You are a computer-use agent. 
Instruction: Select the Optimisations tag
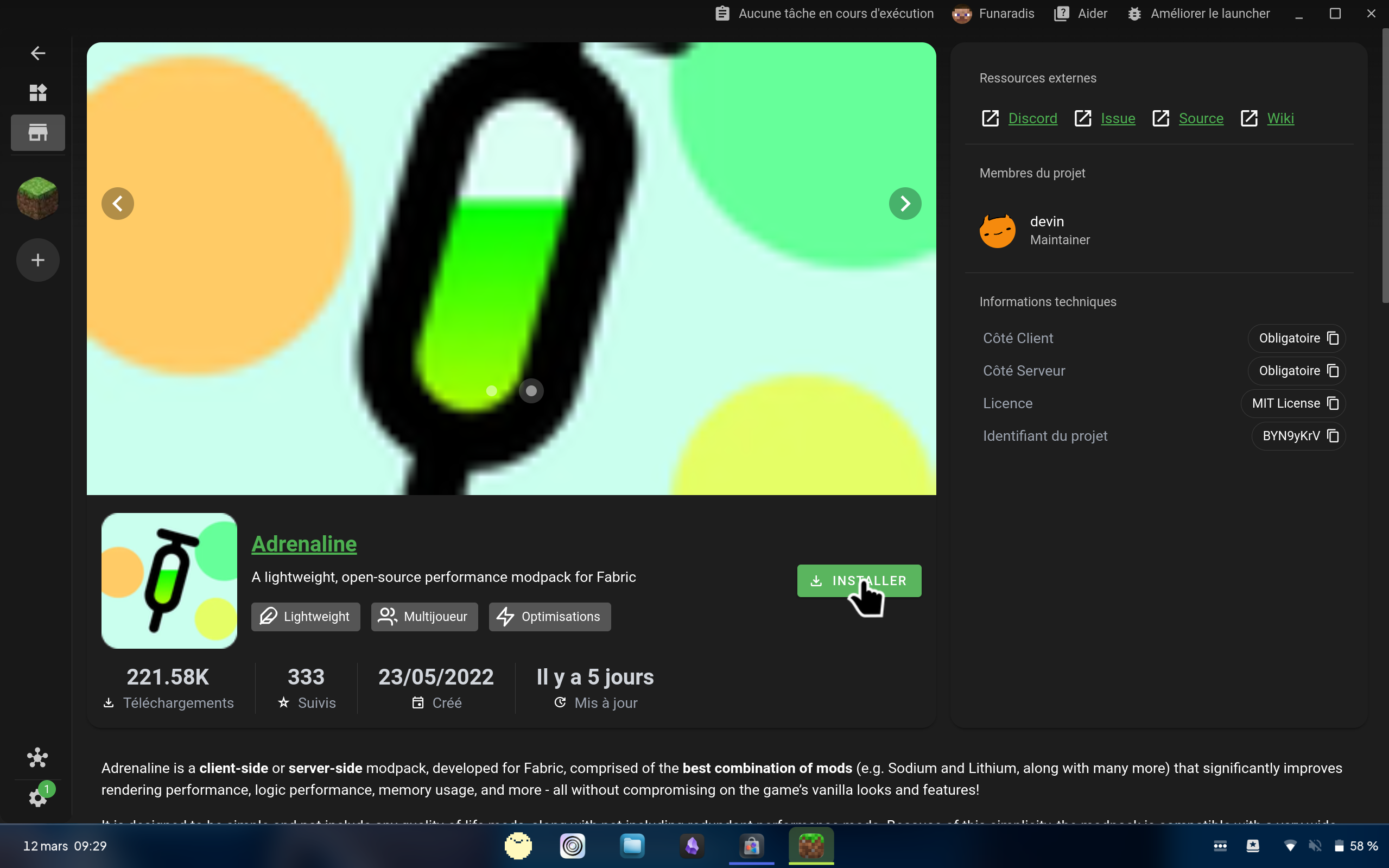coord(550,617)
